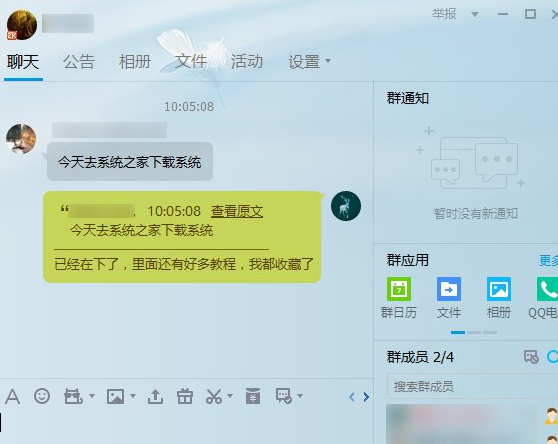Click the GIF sticker toolbar icon
Screen dimensions: 558x444
pos(73,396)
